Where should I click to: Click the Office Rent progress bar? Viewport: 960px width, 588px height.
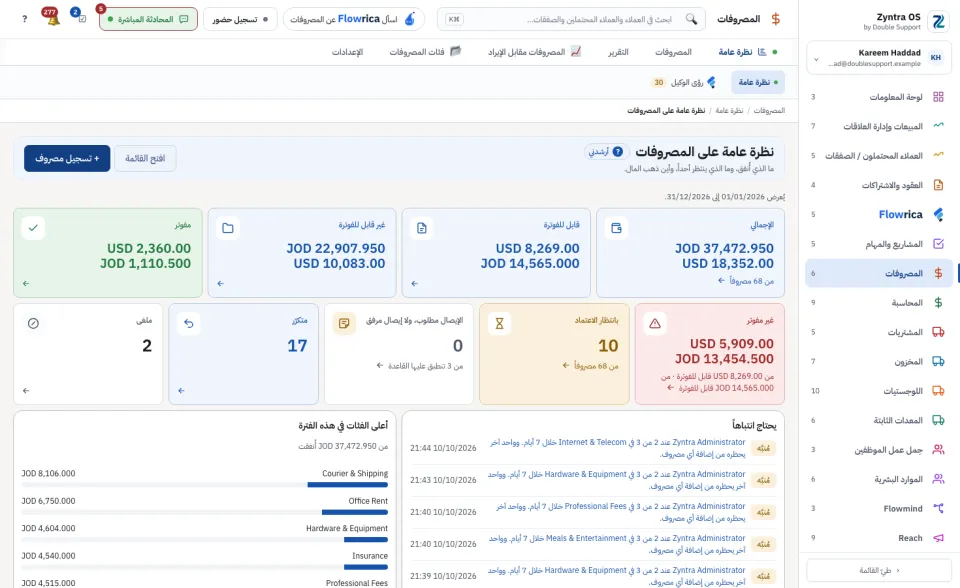[204, 512]
